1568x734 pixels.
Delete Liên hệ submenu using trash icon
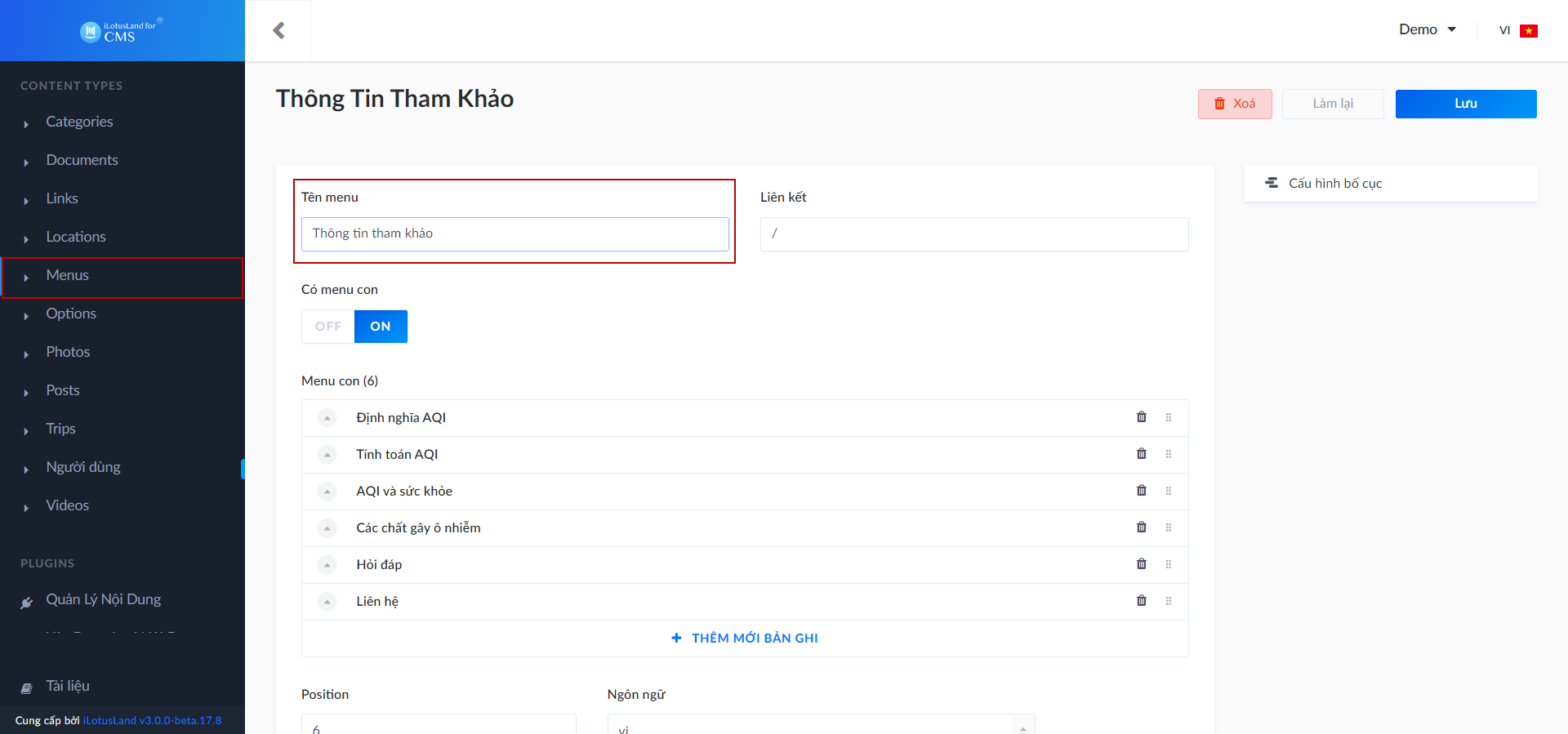pyautogui.click(x=1142, y=601)
